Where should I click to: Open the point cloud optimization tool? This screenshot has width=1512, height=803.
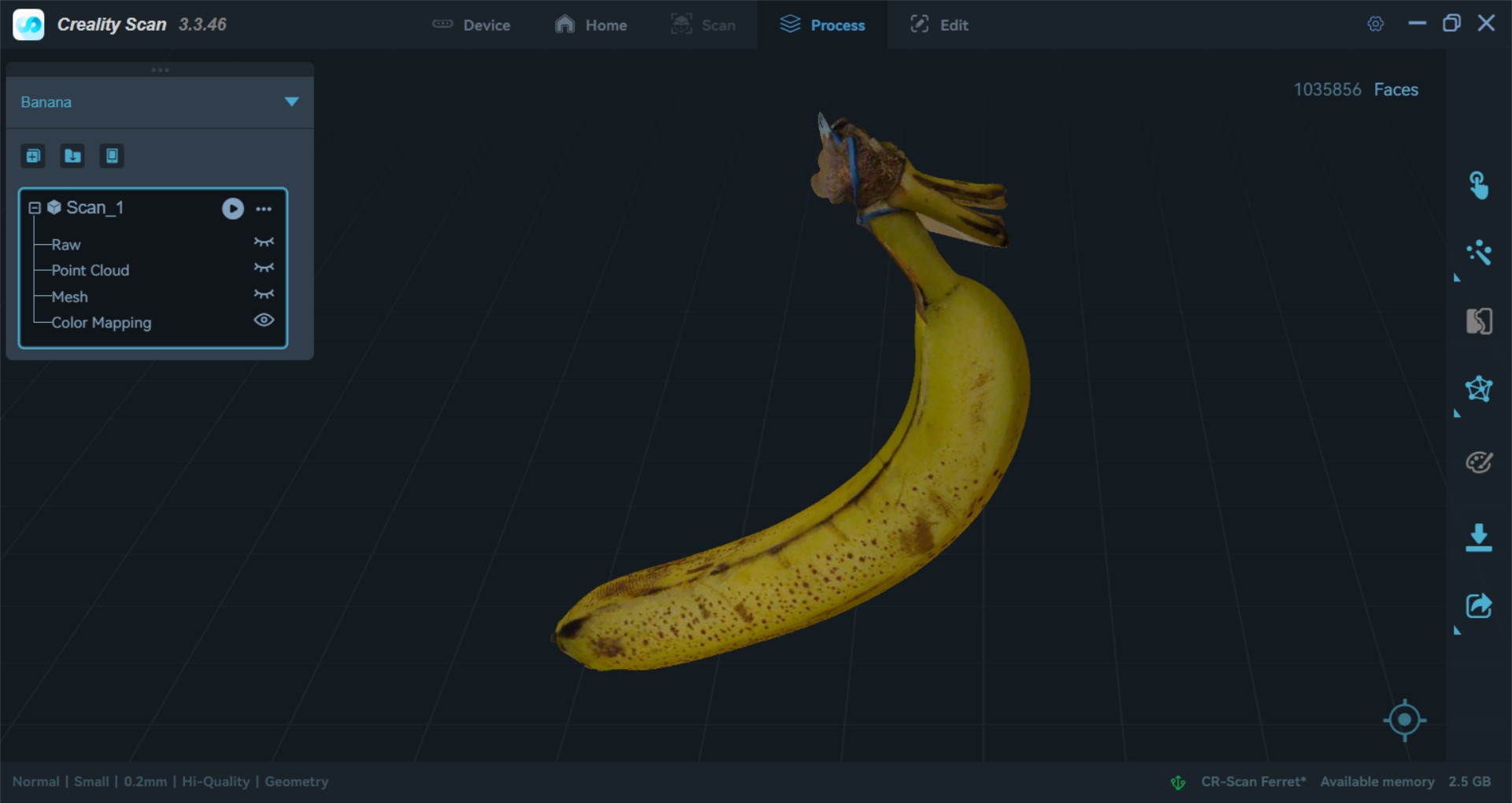(x=1478, y=253)
